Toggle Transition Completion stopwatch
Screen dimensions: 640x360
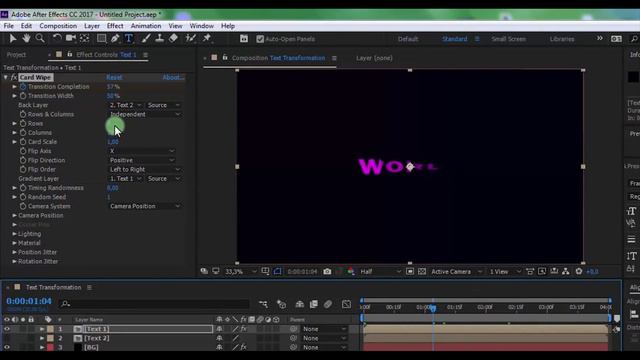pos(23,87)
